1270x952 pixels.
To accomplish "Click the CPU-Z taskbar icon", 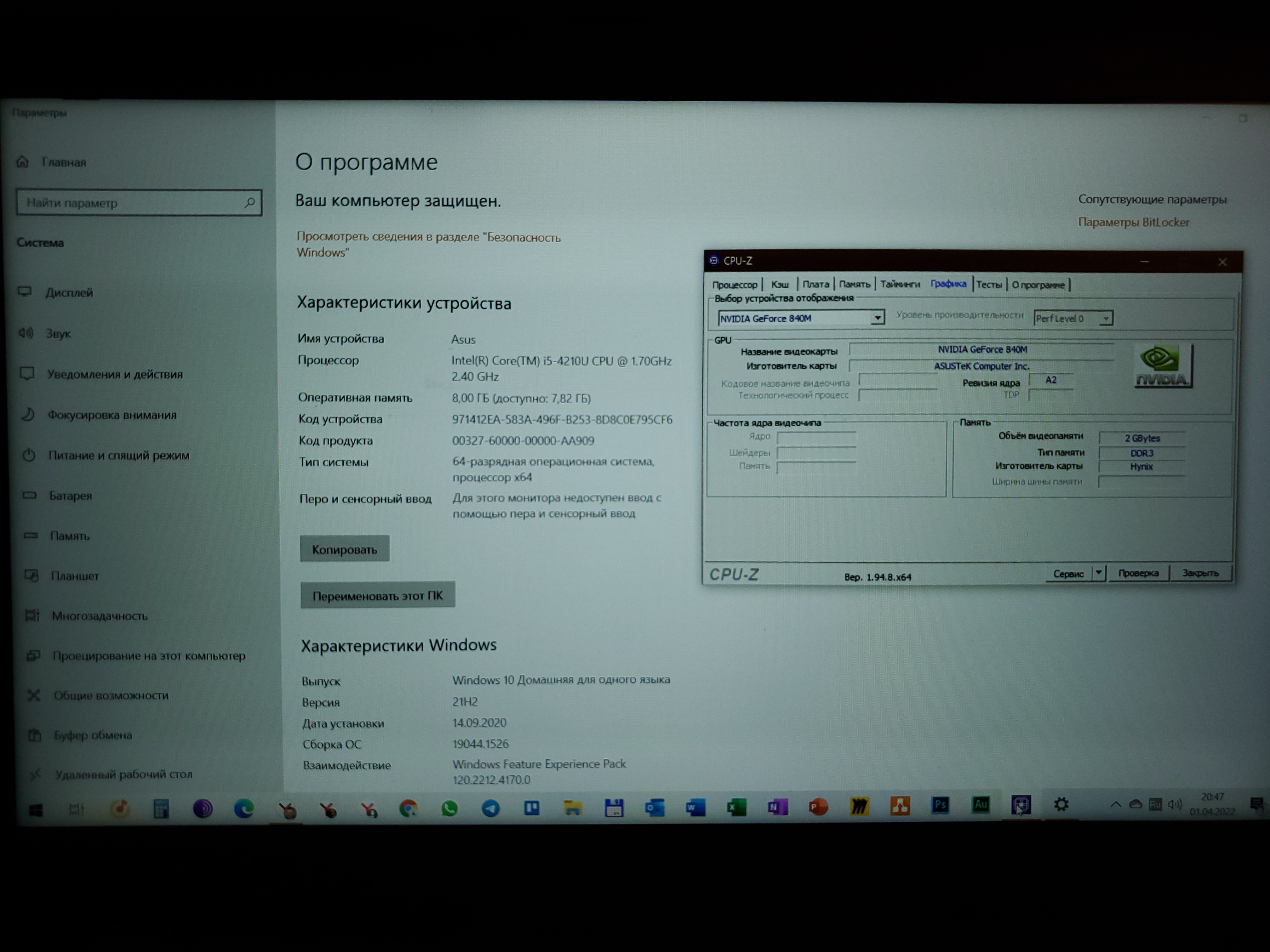I will point(1021,805).
